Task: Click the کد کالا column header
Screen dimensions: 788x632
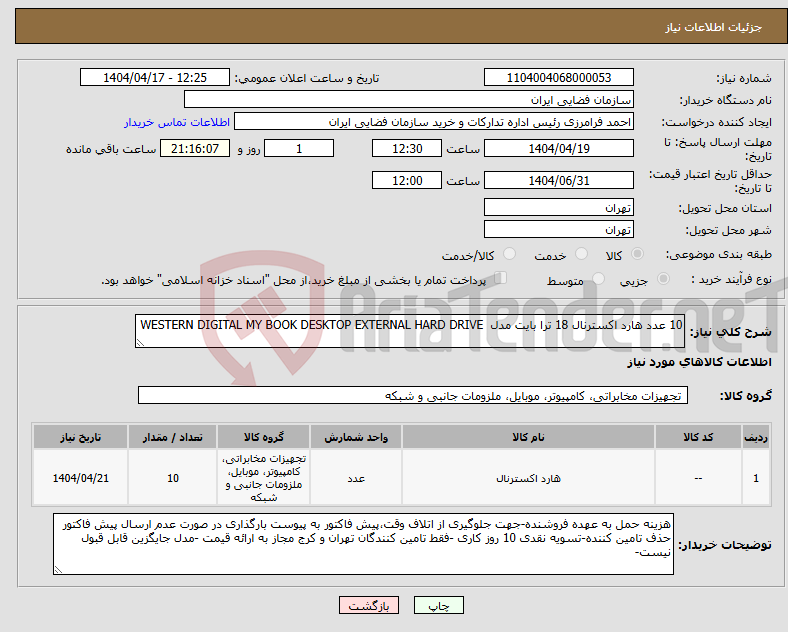Action: [x=698, y=437]
